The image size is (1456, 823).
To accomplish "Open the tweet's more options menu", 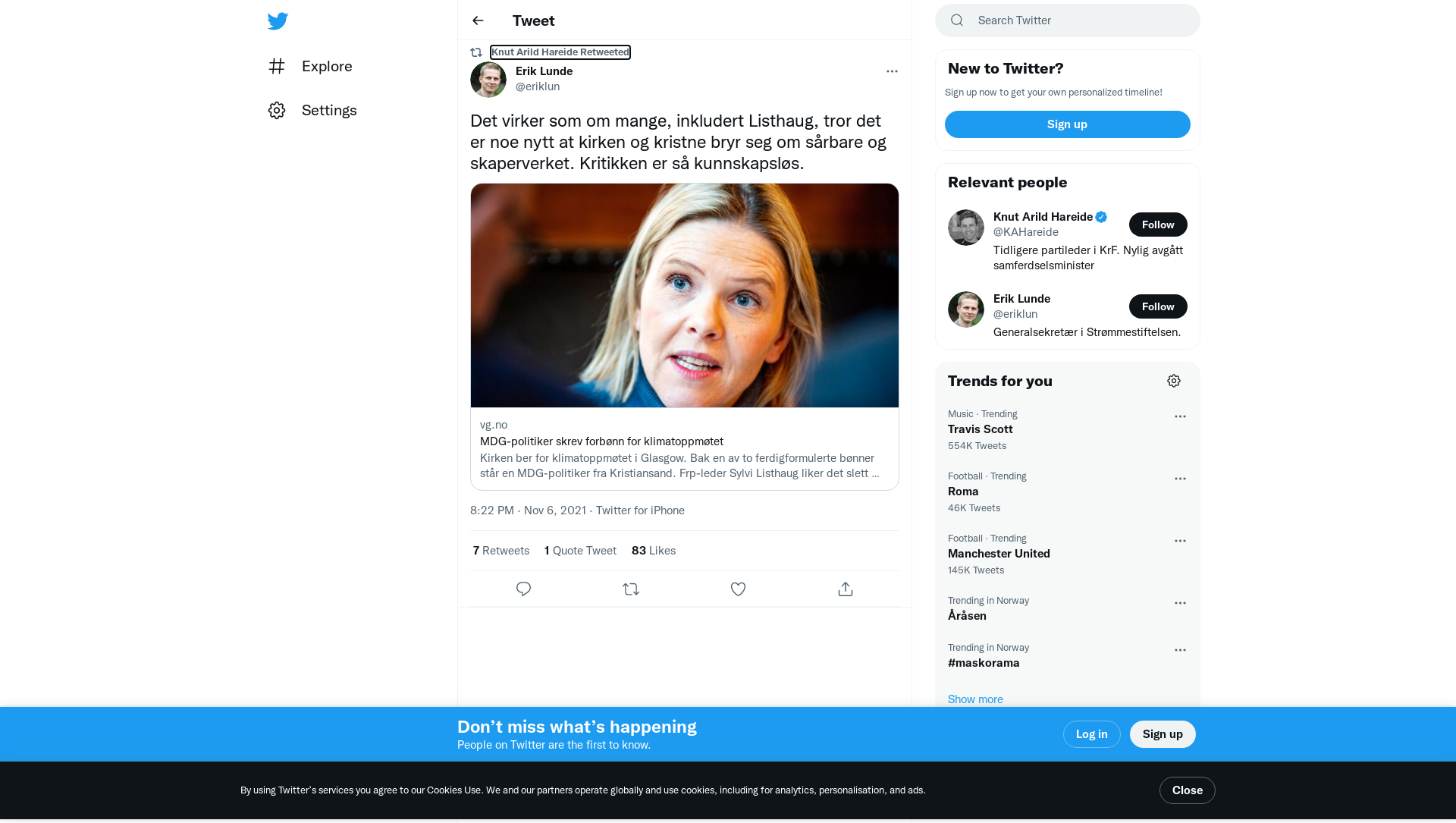I will click(x=892, y=71).
